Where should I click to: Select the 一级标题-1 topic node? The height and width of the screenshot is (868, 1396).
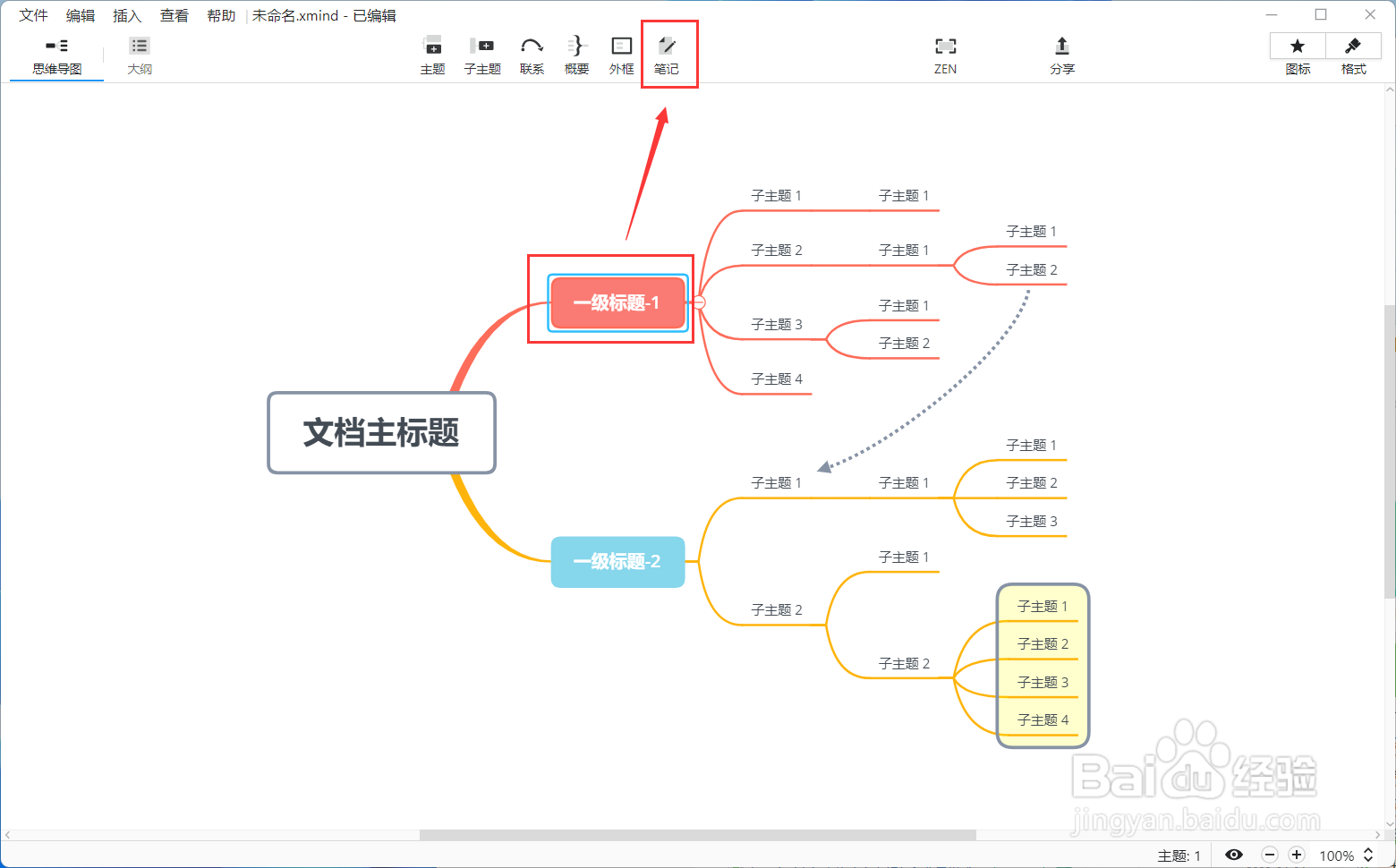pos(617,302)
